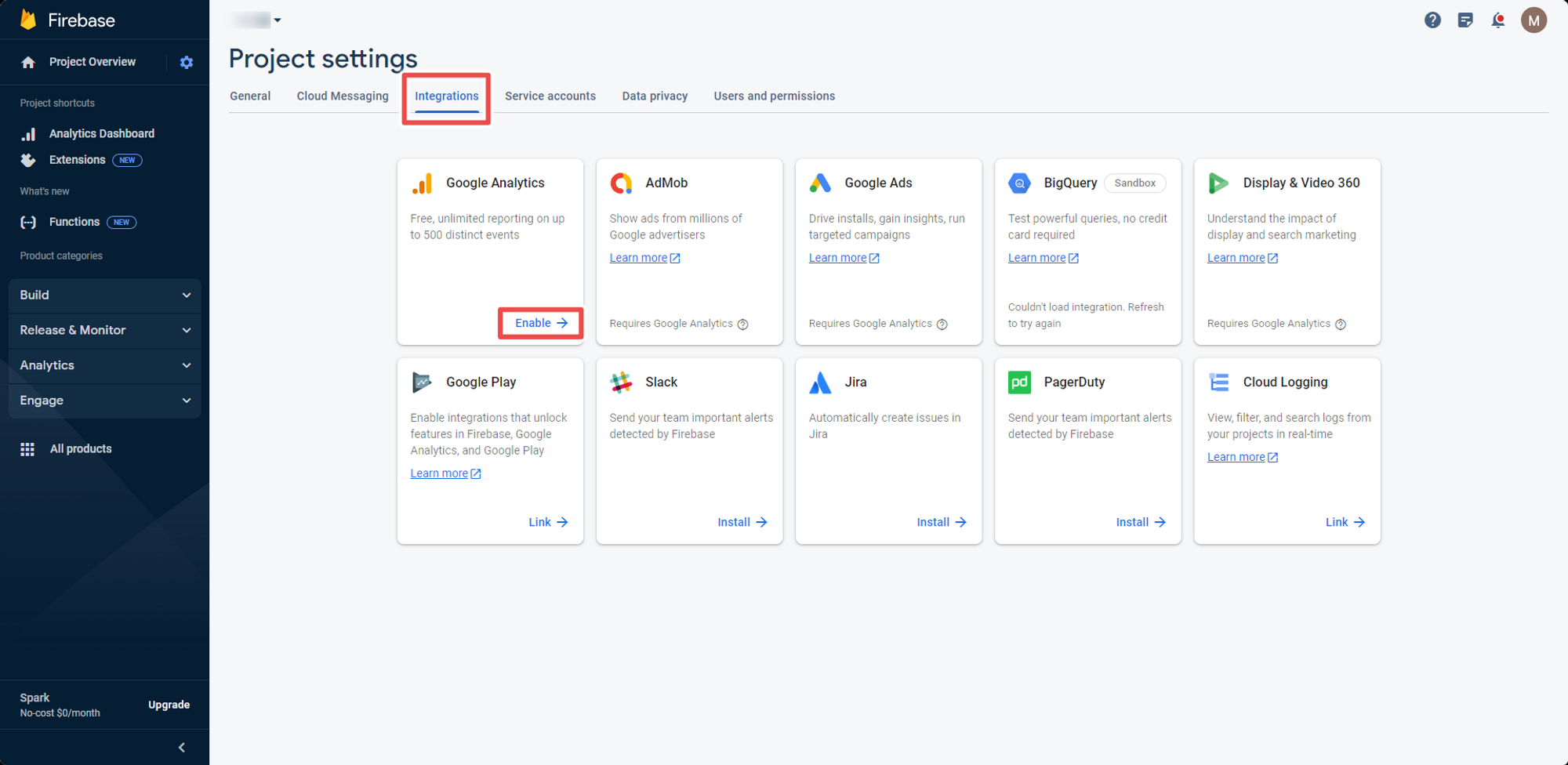
Task: Click the Extensions NEW badge
Action: click(x=127, y=161)
